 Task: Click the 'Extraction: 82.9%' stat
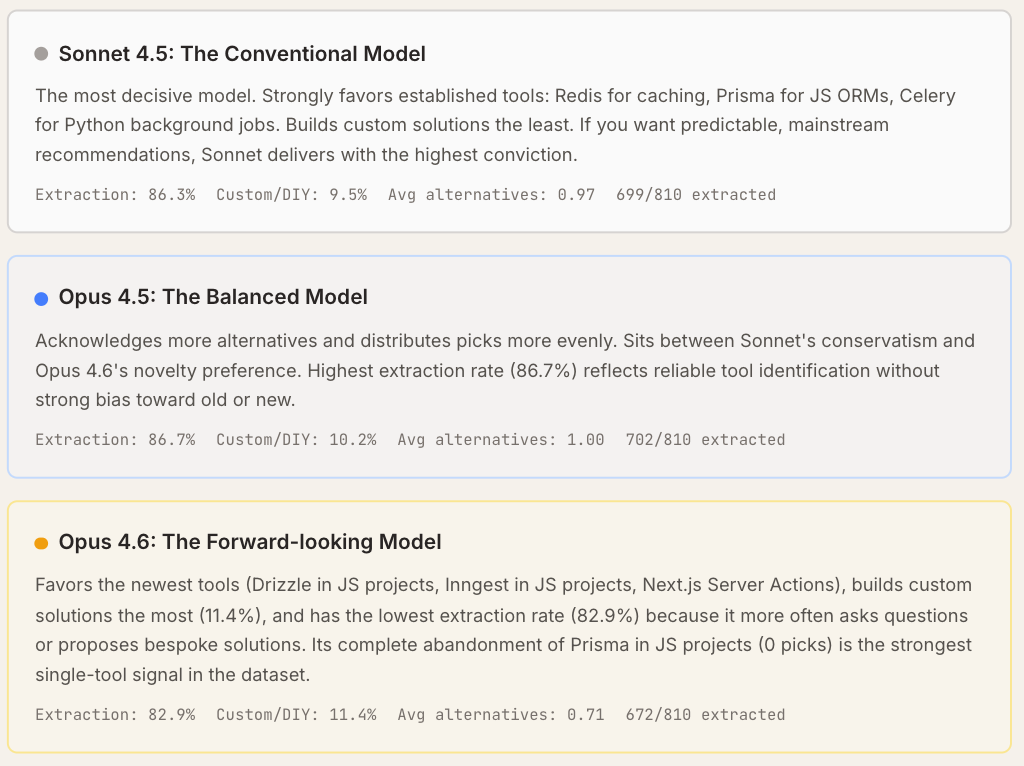pos(115,715)
